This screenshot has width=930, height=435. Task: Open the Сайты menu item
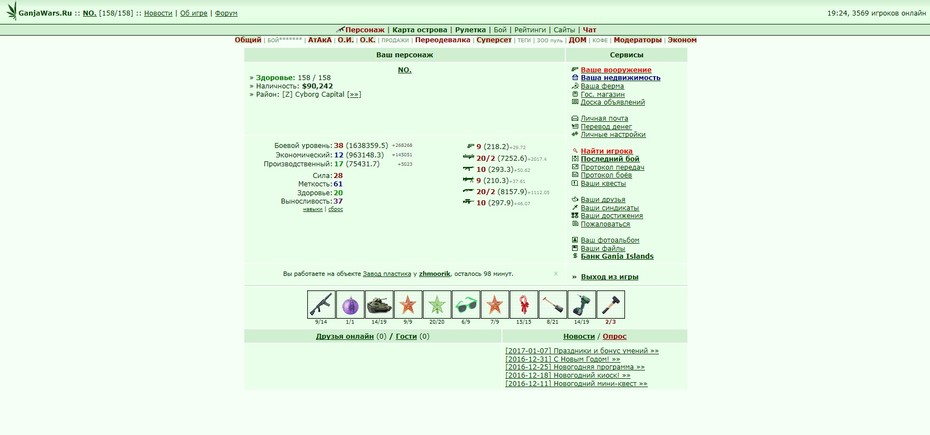click(564, 30)
